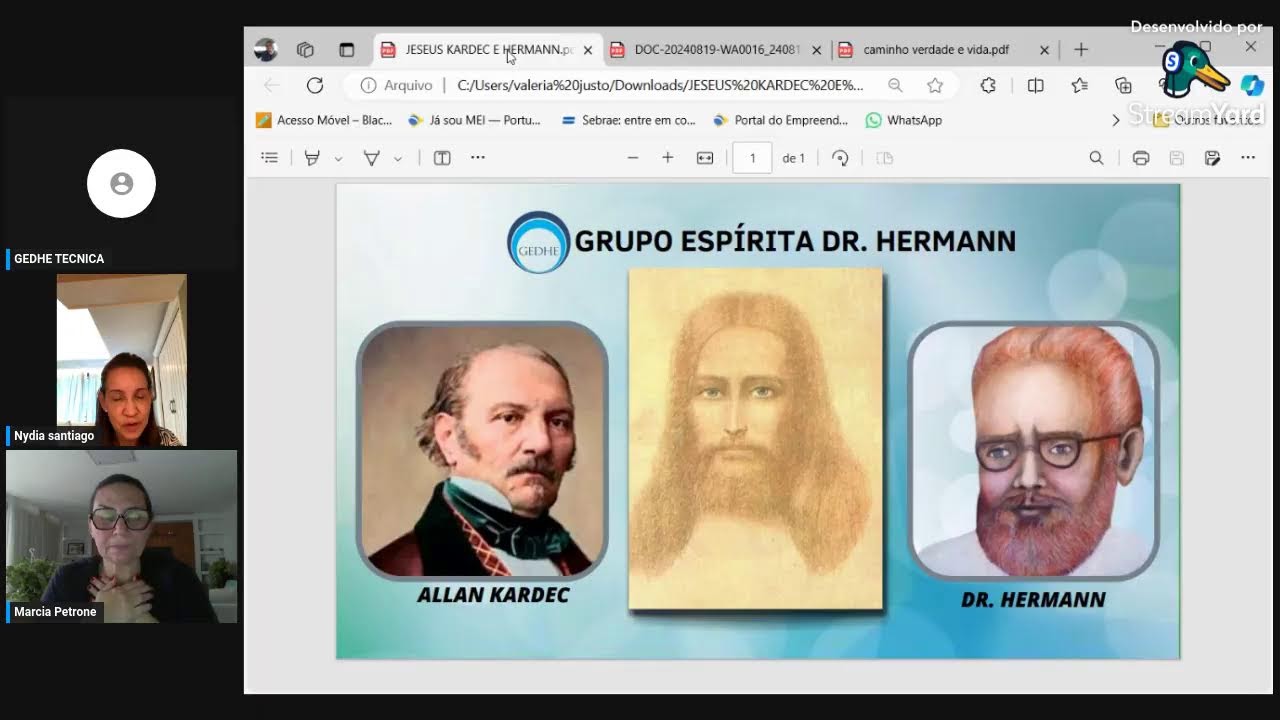The width and height of the screenshot is (1280, 720).
Task: Click GEDHE TECNICA participant avatar
Action: point(121,183)
